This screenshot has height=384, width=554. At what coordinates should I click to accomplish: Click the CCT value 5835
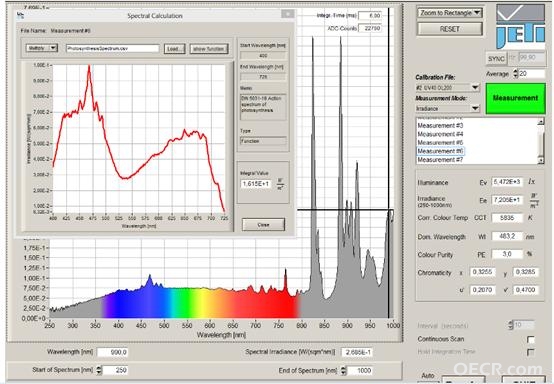[507, 218]
